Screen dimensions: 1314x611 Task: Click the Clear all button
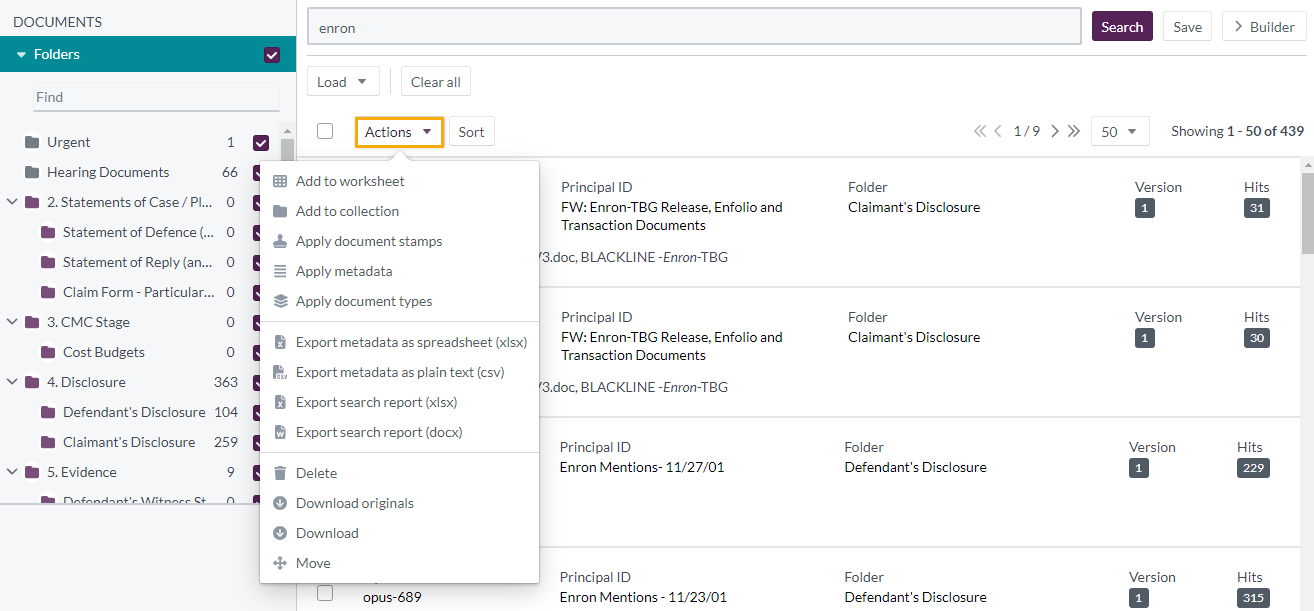click(436, 82)
